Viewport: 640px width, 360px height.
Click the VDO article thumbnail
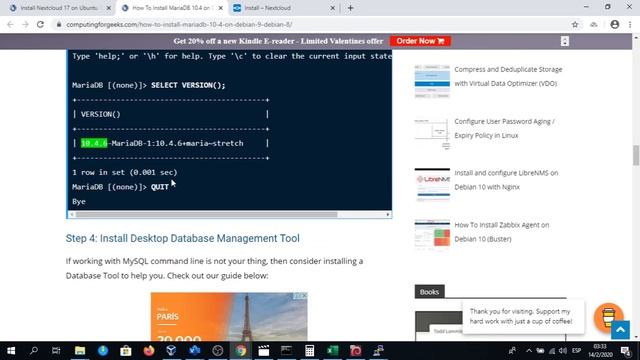432,81
